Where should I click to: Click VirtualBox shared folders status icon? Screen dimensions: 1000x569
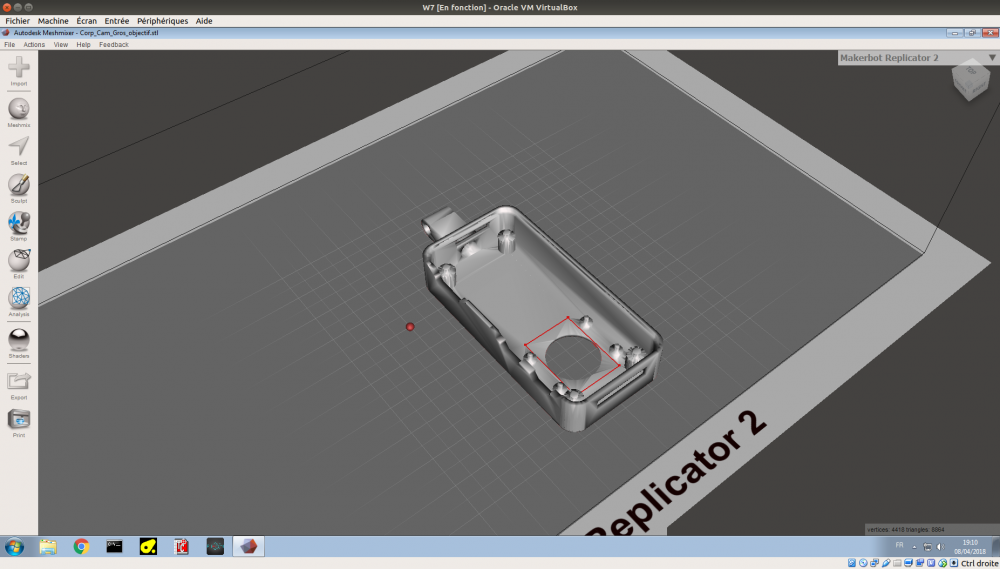coord(897,563)
